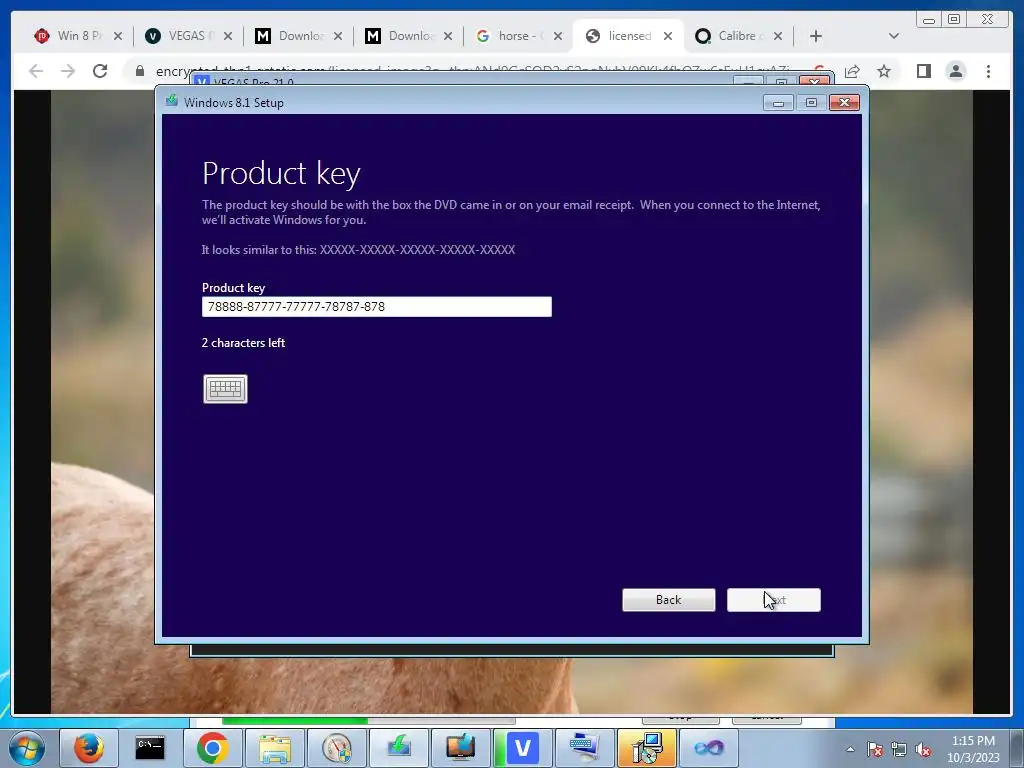Screen dimensions: 1024x768
Task: Share this page from Chrome toolbar
Action: [852, 71]
